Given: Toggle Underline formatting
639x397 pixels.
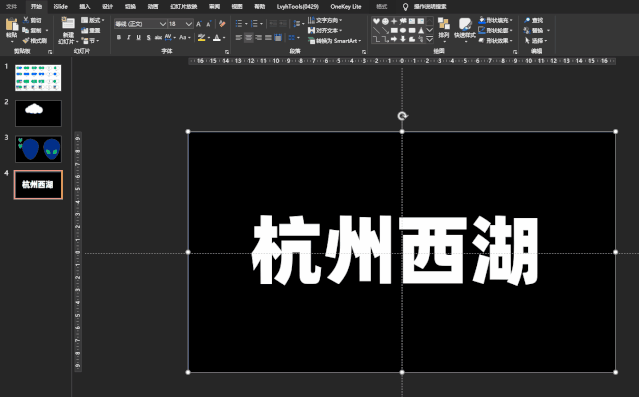Looking at the screenshot, I should 139,37.
